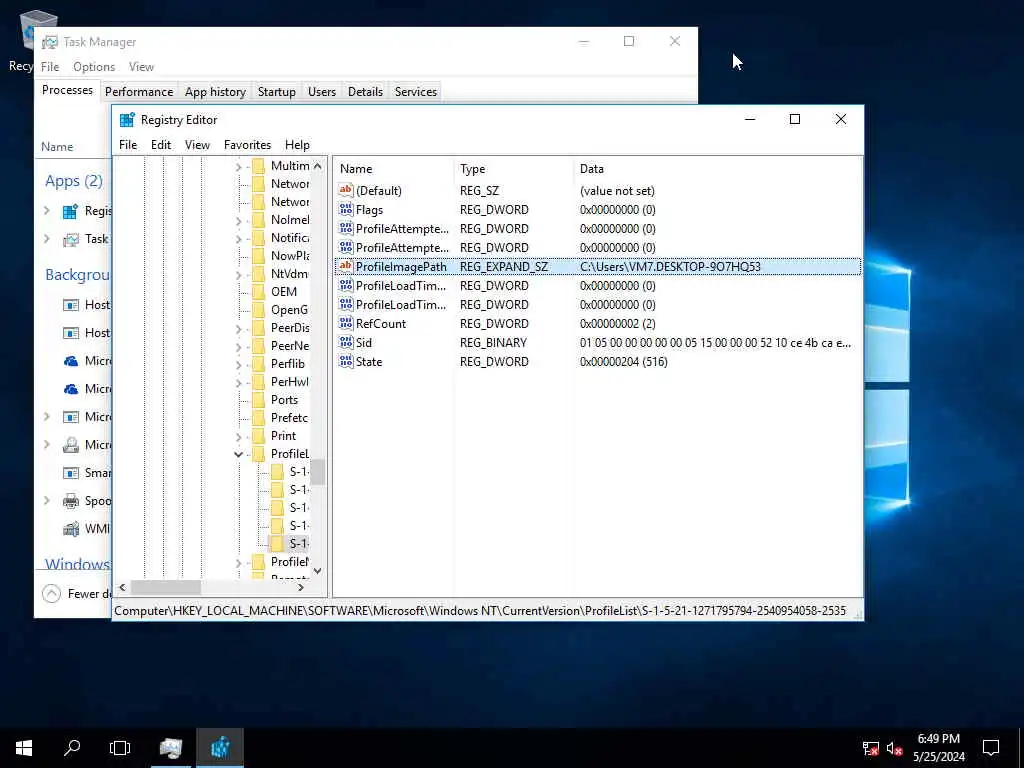Click the RefCount DWORD value icon
Viewport: 1024px width, 768px height.
click(345, 323)
